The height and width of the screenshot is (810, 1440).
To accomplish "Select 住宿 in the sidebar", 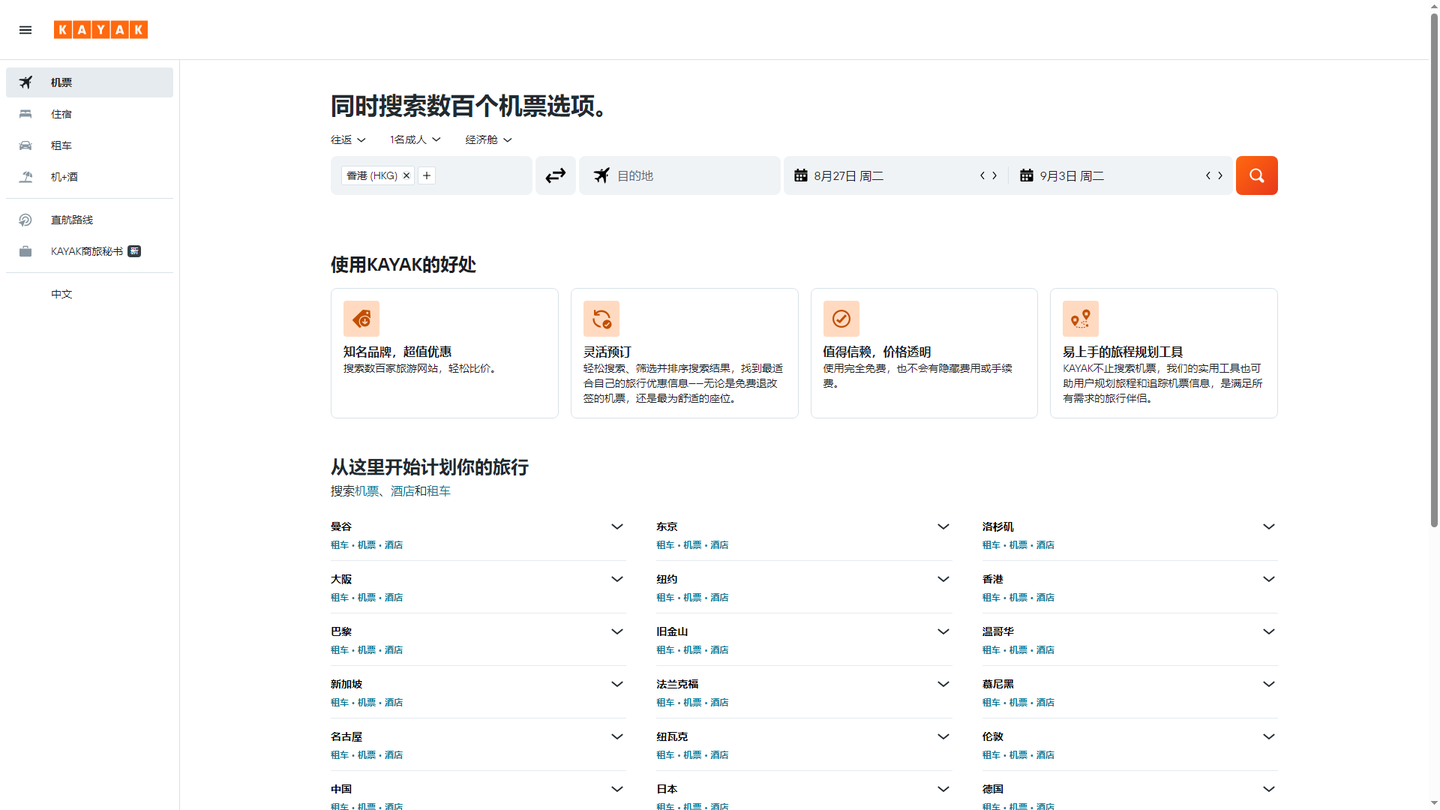I will click(x=90, y=114).
